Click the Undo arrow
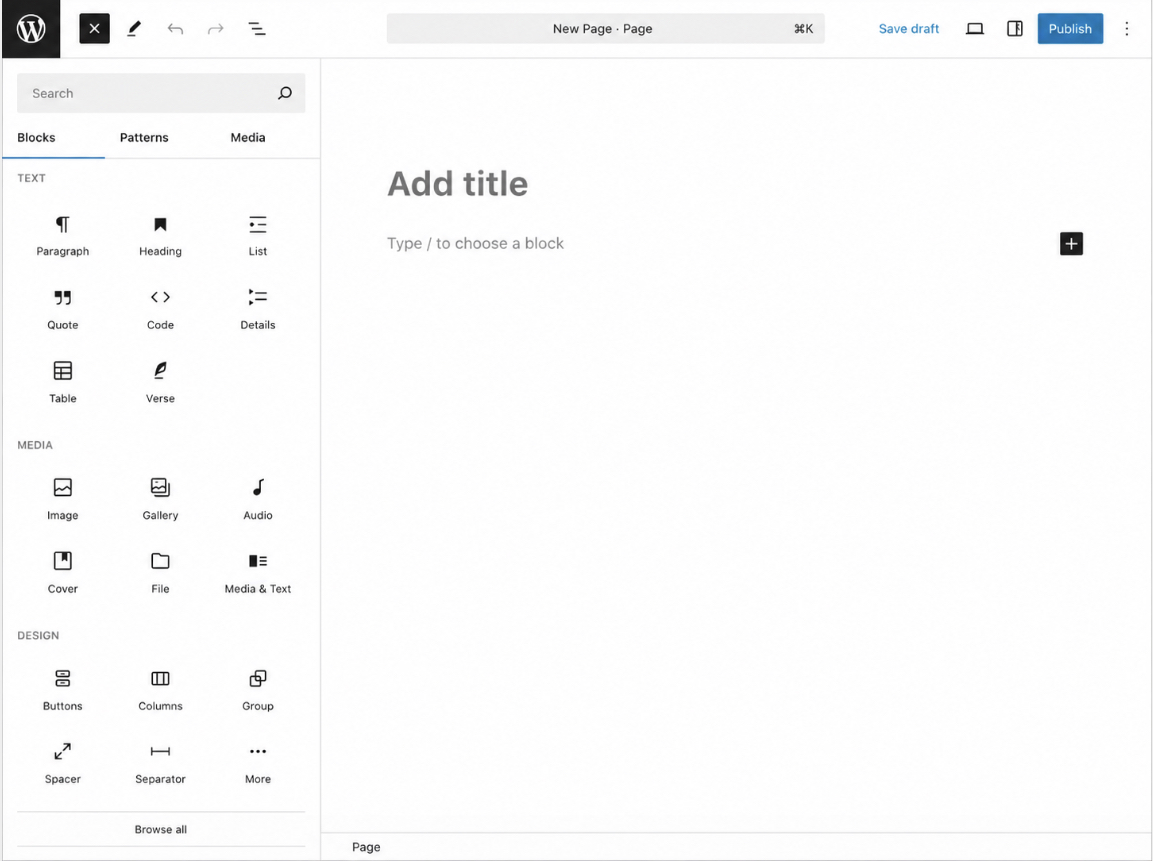This screenshot has width=1153, height=861. click(x=175, y=29)
